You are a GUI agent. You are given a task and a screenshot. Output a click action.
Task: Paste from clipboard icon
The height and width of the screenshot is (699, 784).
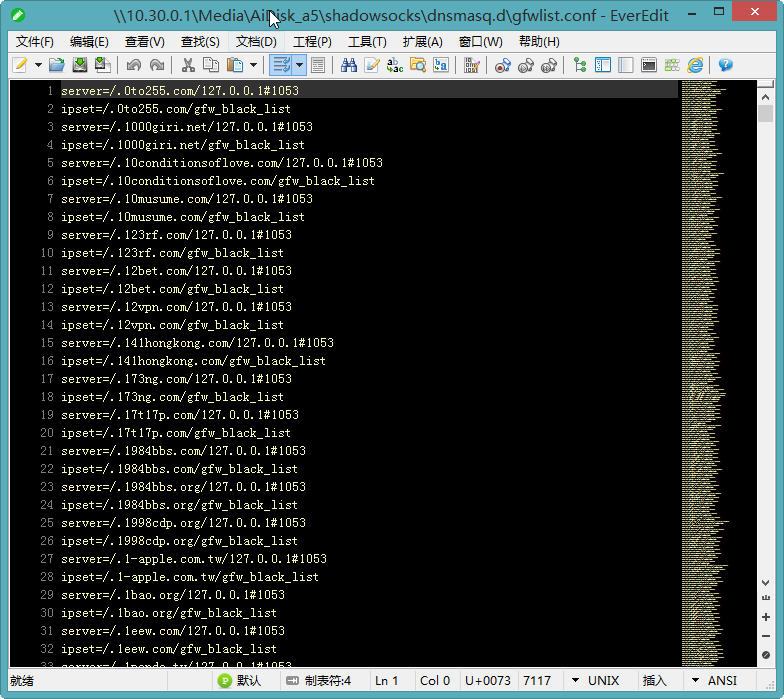coord(234,65)
